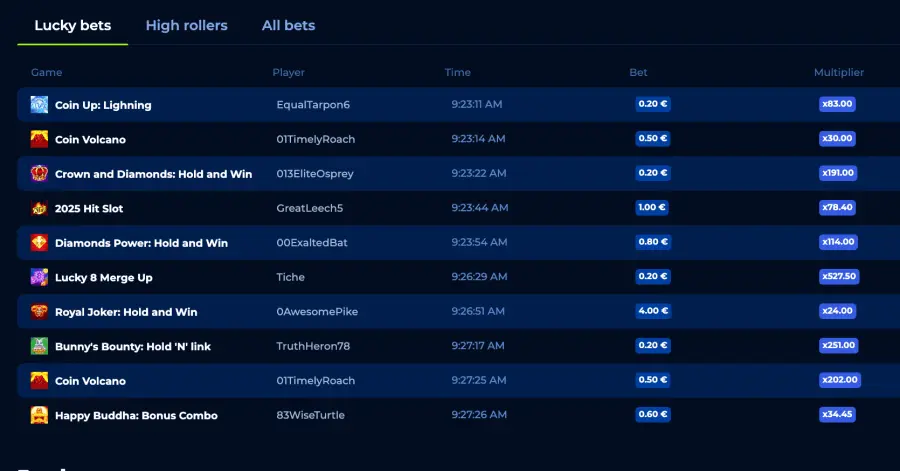
Task: Open the Lucky 8 Merge Up game
Action: click(104, 278)
